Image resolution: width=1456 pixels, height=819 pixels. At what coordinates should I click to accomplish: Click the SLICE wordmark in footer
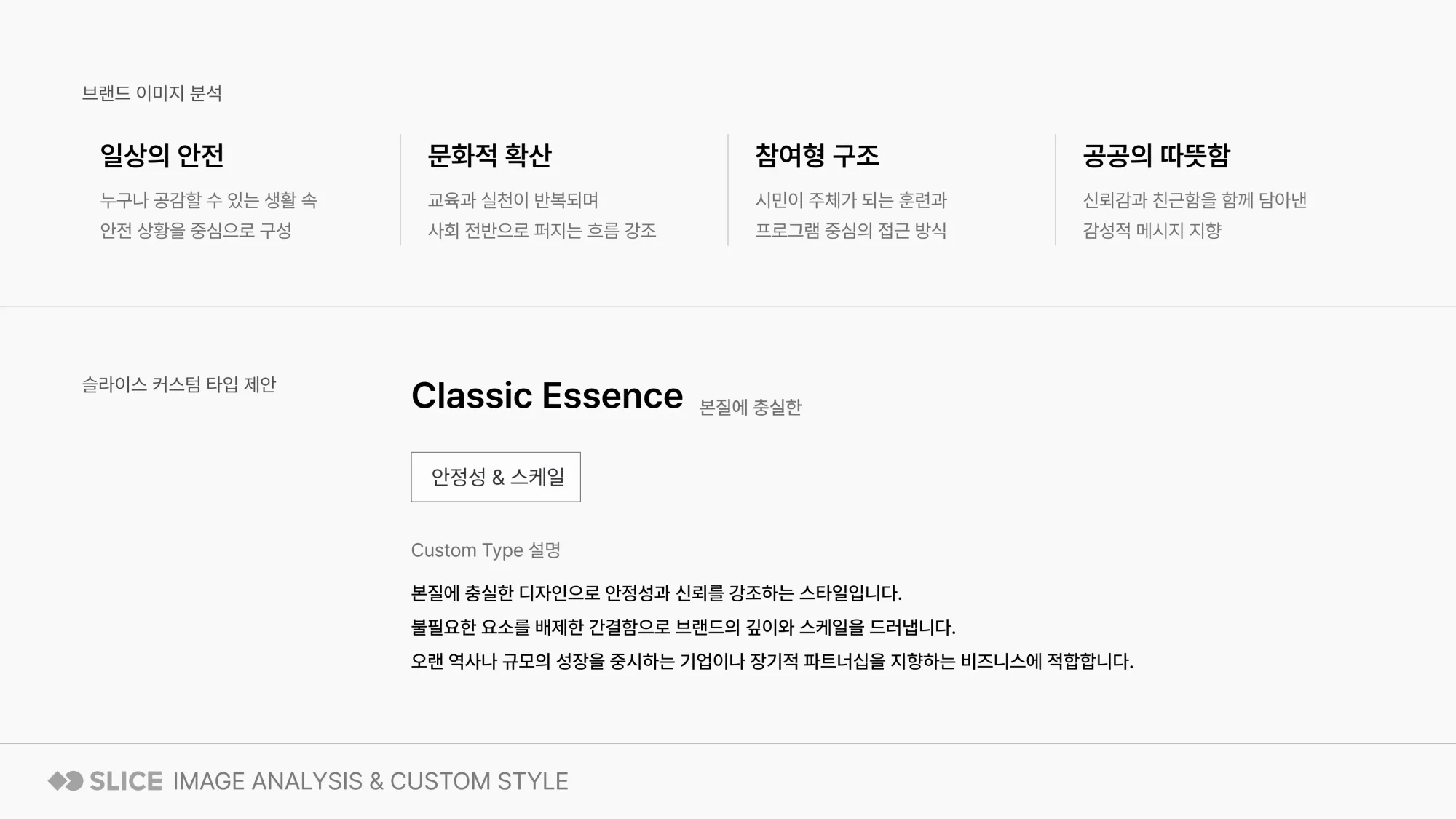pos(126,781)
